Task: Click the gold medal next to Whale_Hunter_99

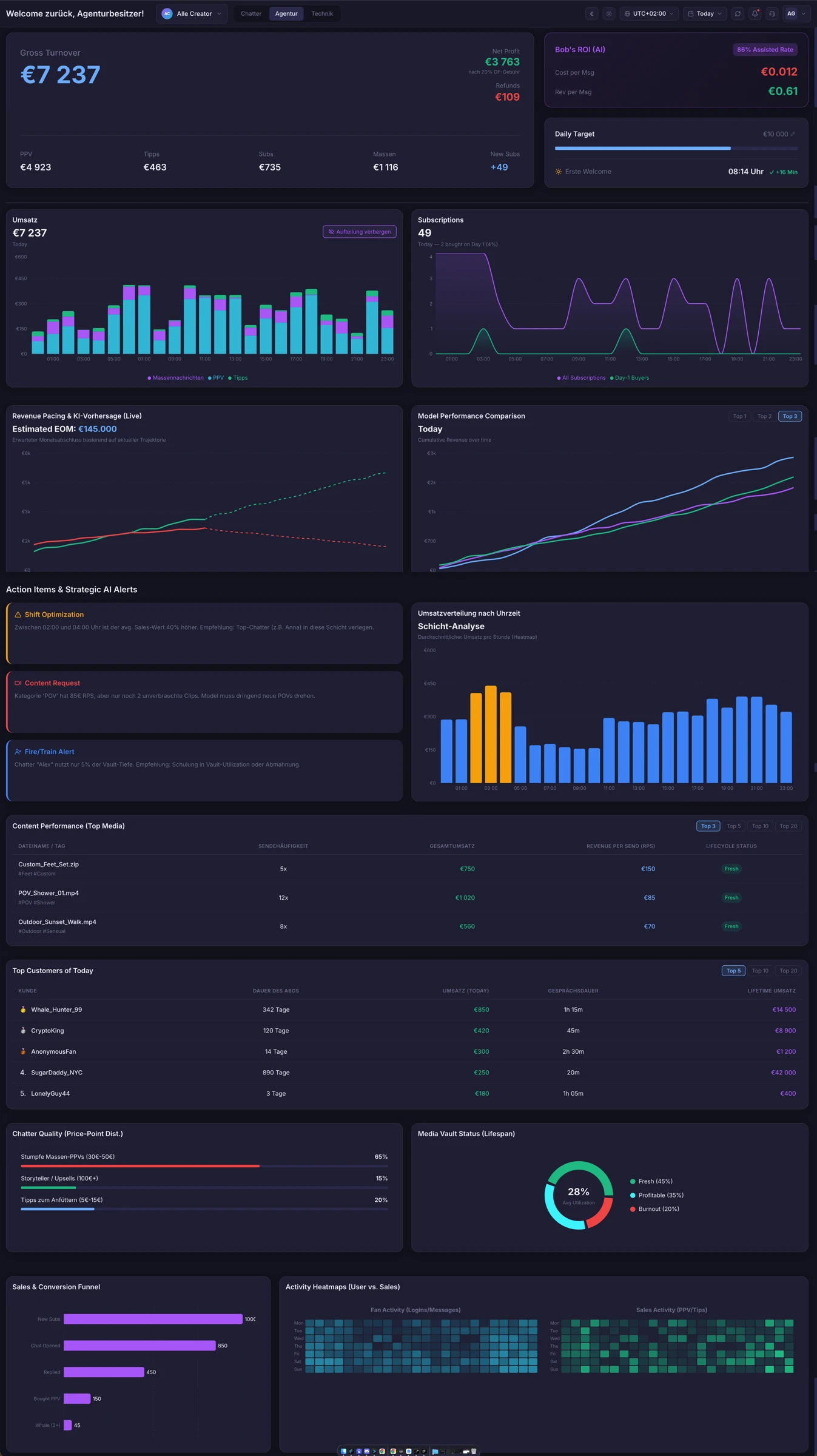Action: pyautogui.click(x=23, y=1009)
